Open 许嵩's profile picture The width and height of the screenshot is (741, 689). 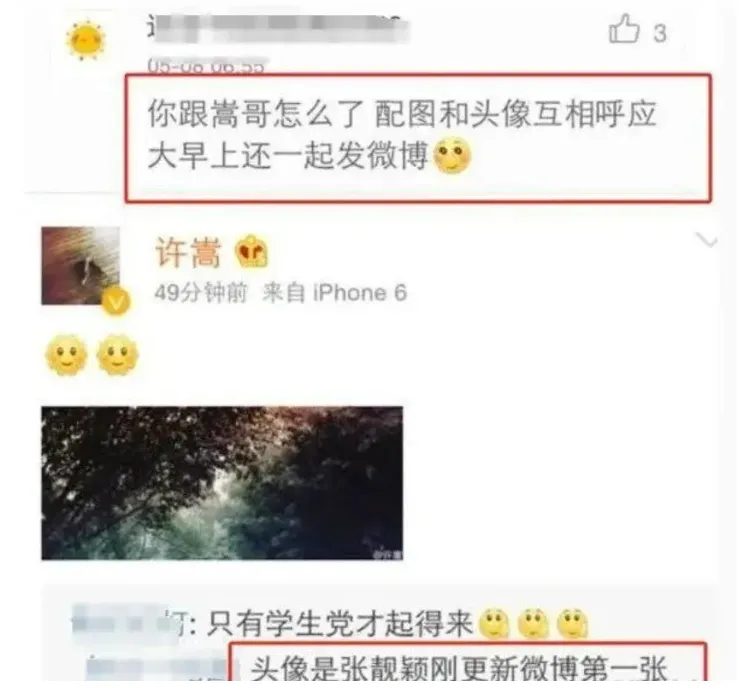coord(80,266)
